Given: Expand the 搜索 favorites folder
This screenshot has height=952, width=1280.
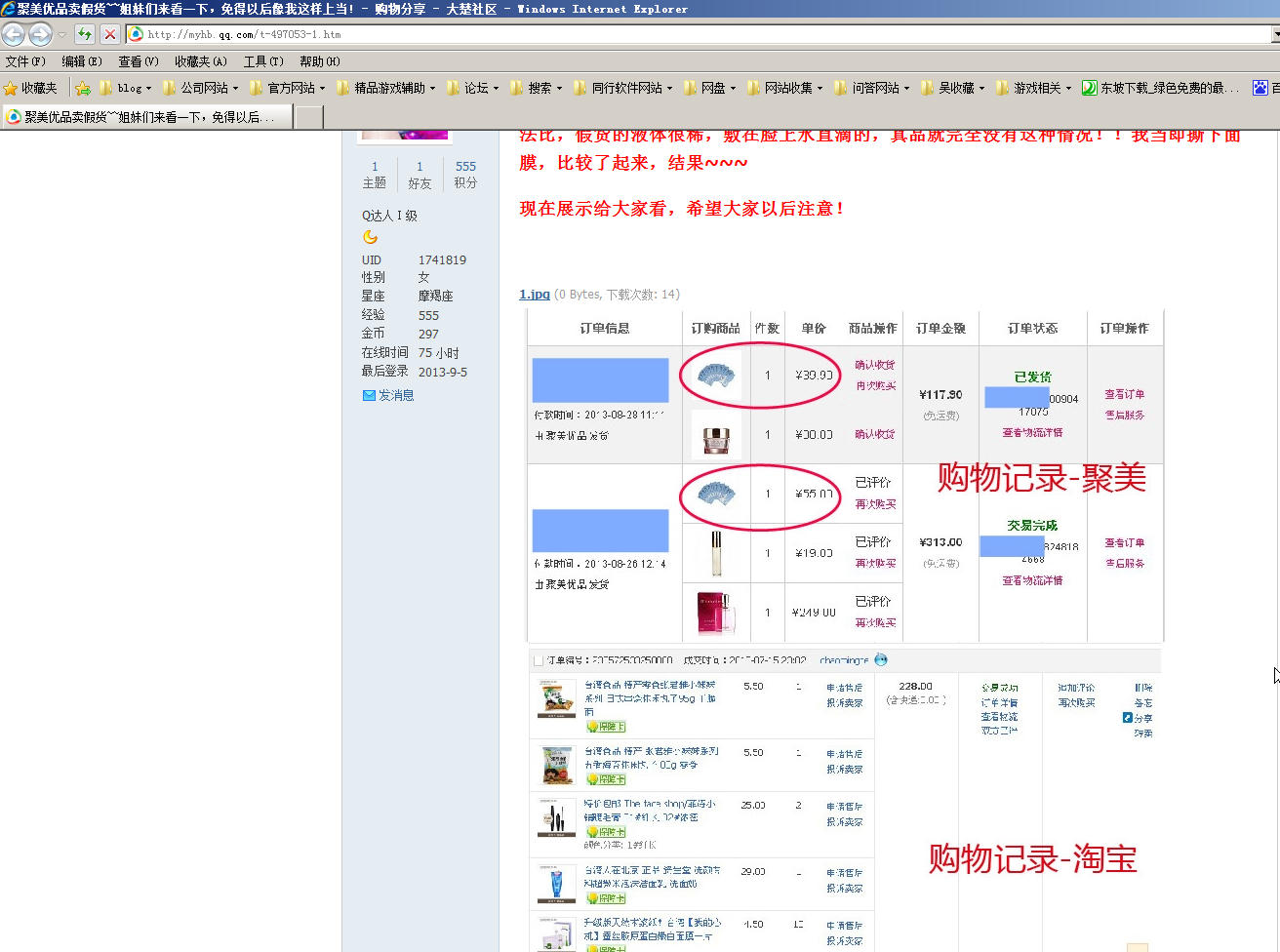Looking at the screenshot, I should 537,88.
